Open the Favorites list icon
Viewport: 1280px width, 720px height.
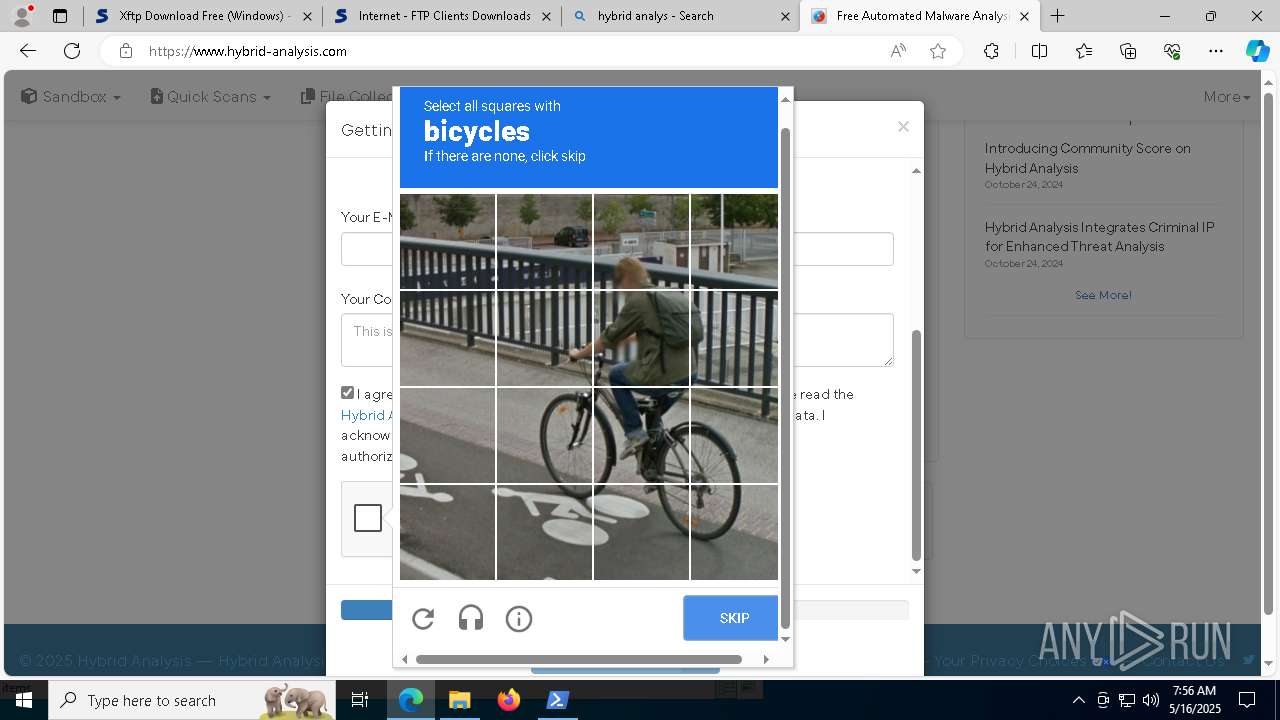point(1084,51)
